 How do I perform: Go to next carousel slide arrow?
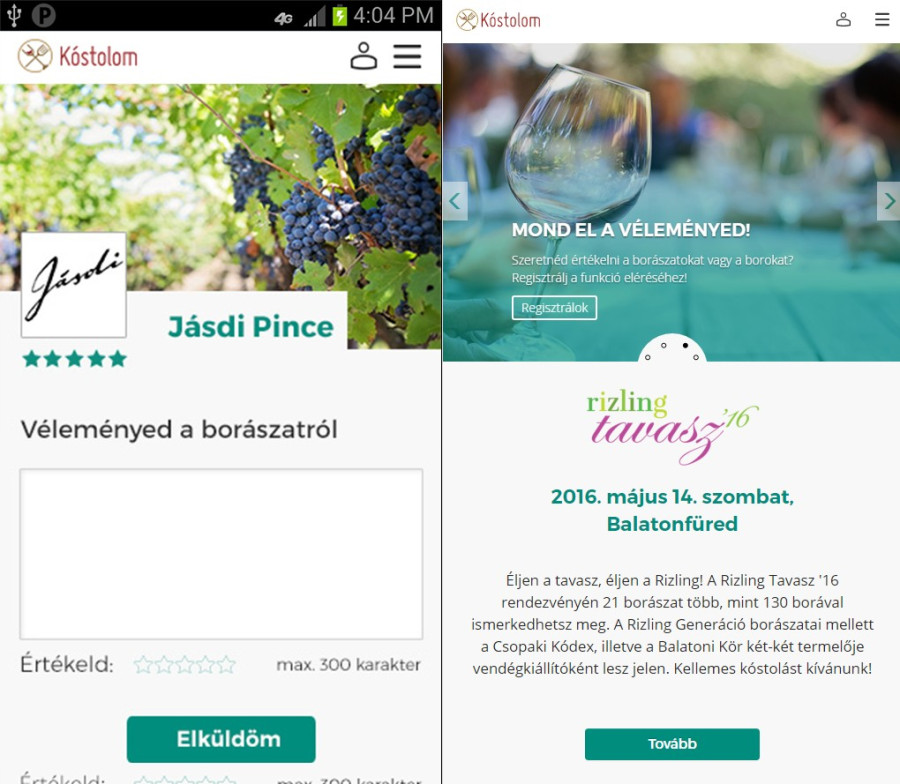click(x=889, y=201)
